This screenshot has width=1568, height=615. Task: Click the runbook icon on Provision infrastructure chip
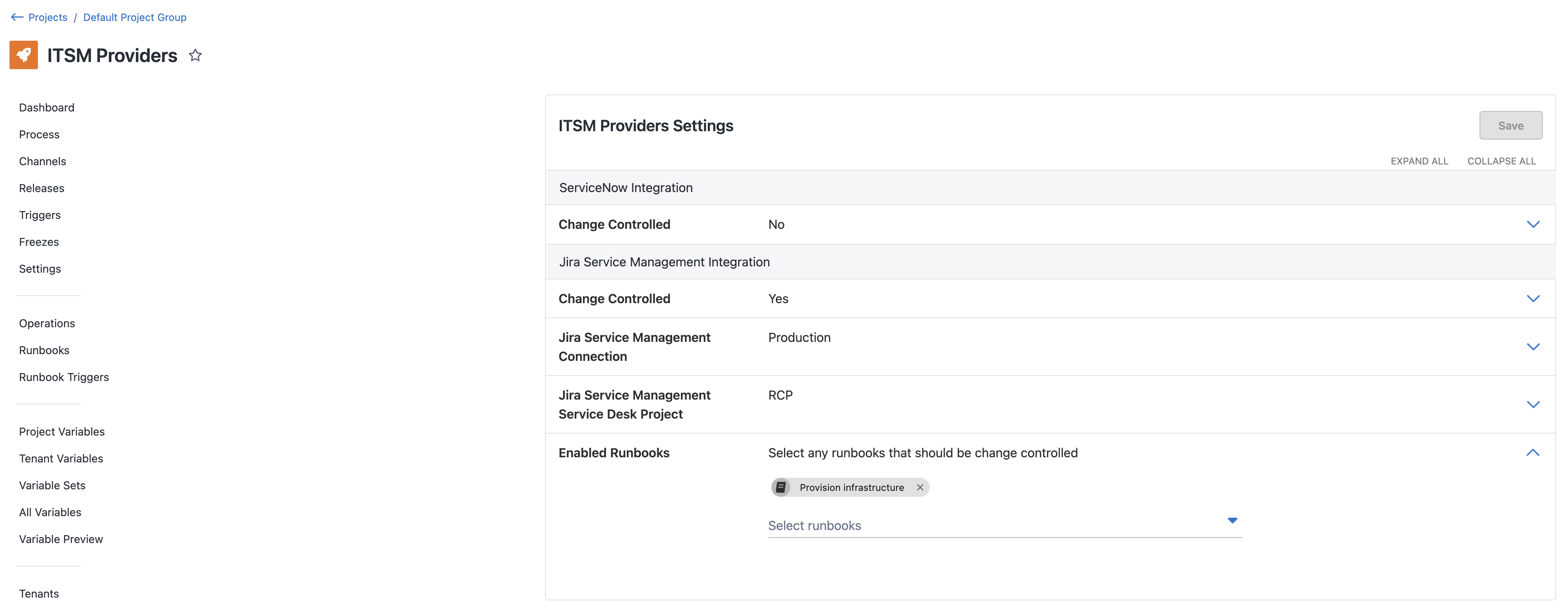coord(780,487)
